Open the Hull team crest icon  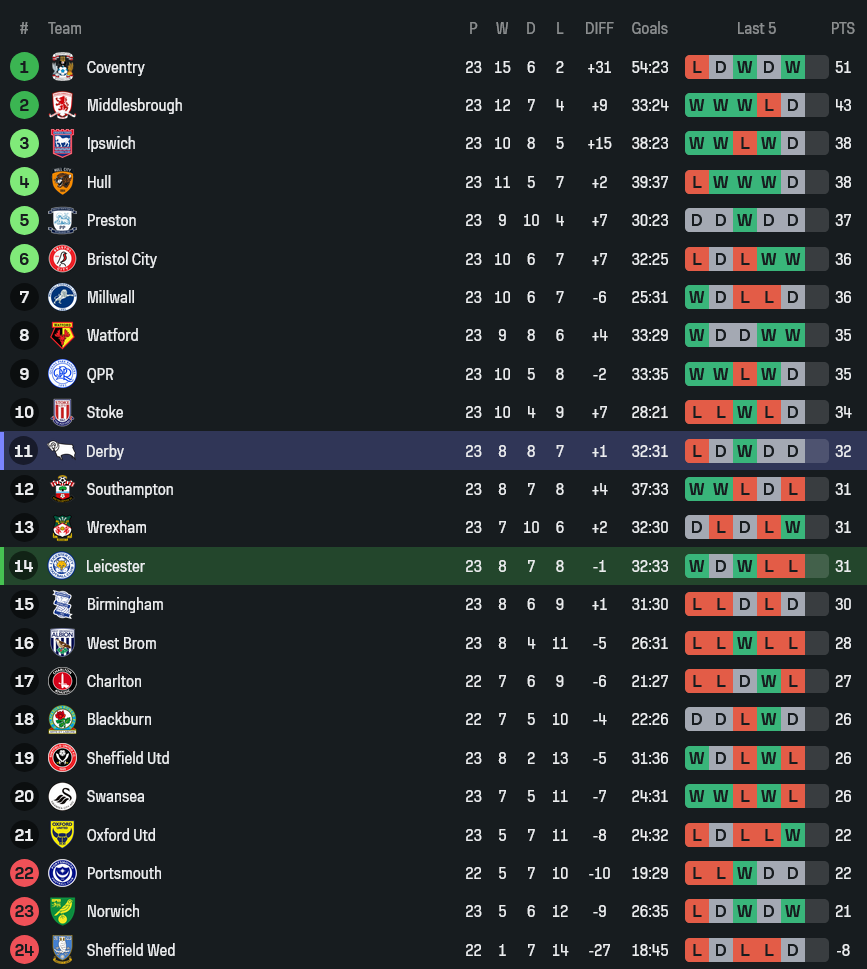(x=62, y=182)
